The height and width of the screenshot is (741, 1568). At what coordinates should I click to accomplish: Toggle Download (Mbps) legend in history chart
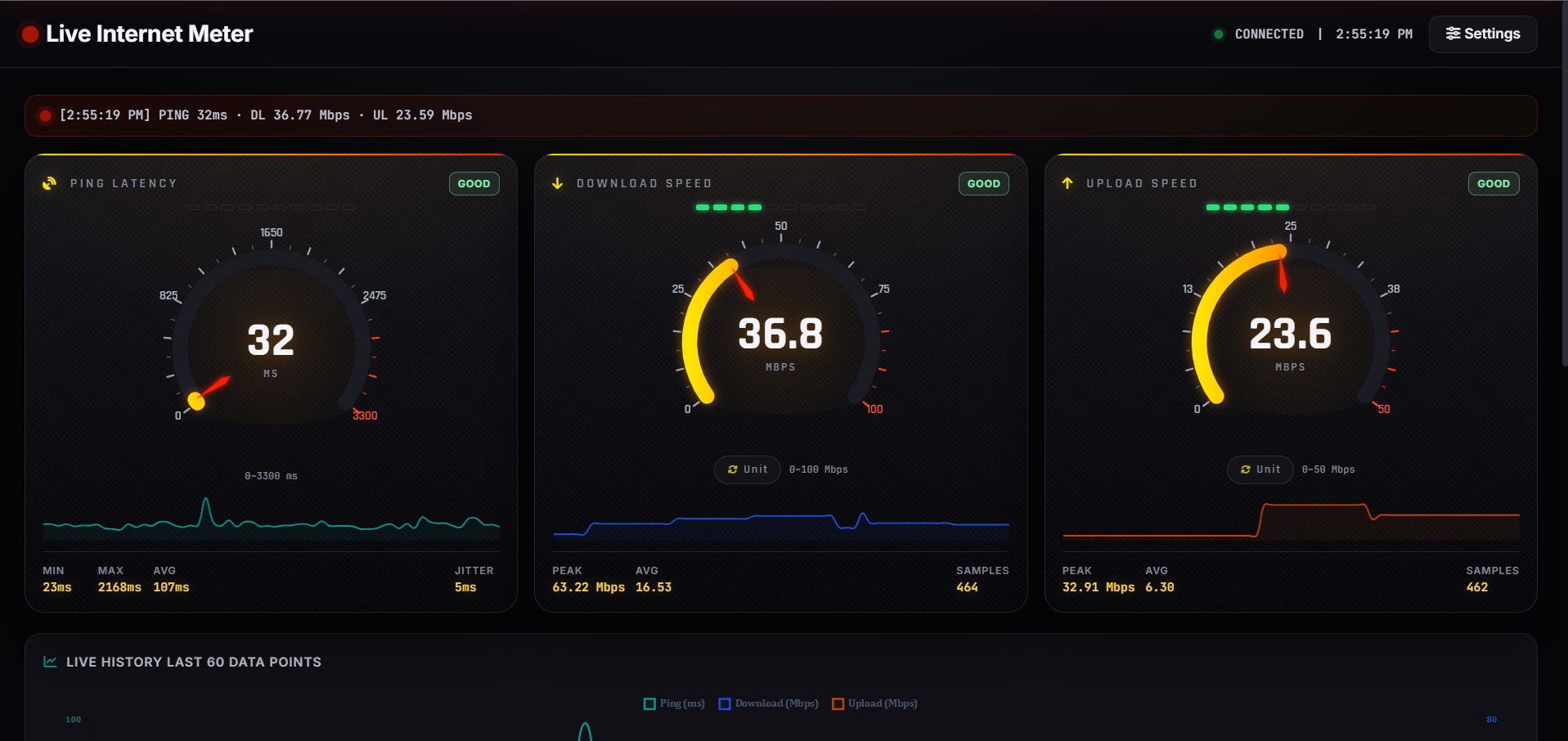point(768,703)
